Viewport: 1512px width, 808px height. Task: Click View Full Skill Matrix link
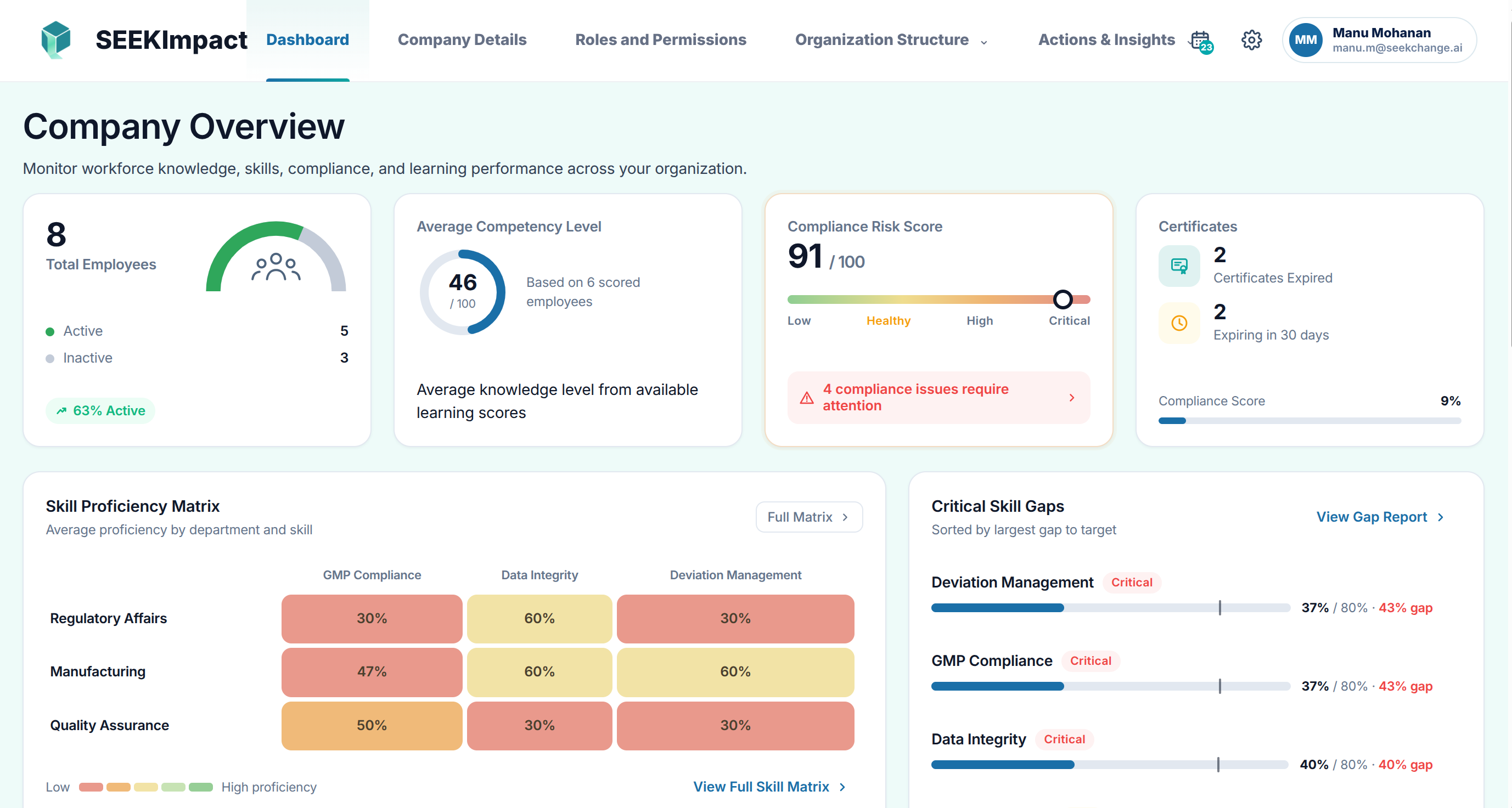click(769, 787)
